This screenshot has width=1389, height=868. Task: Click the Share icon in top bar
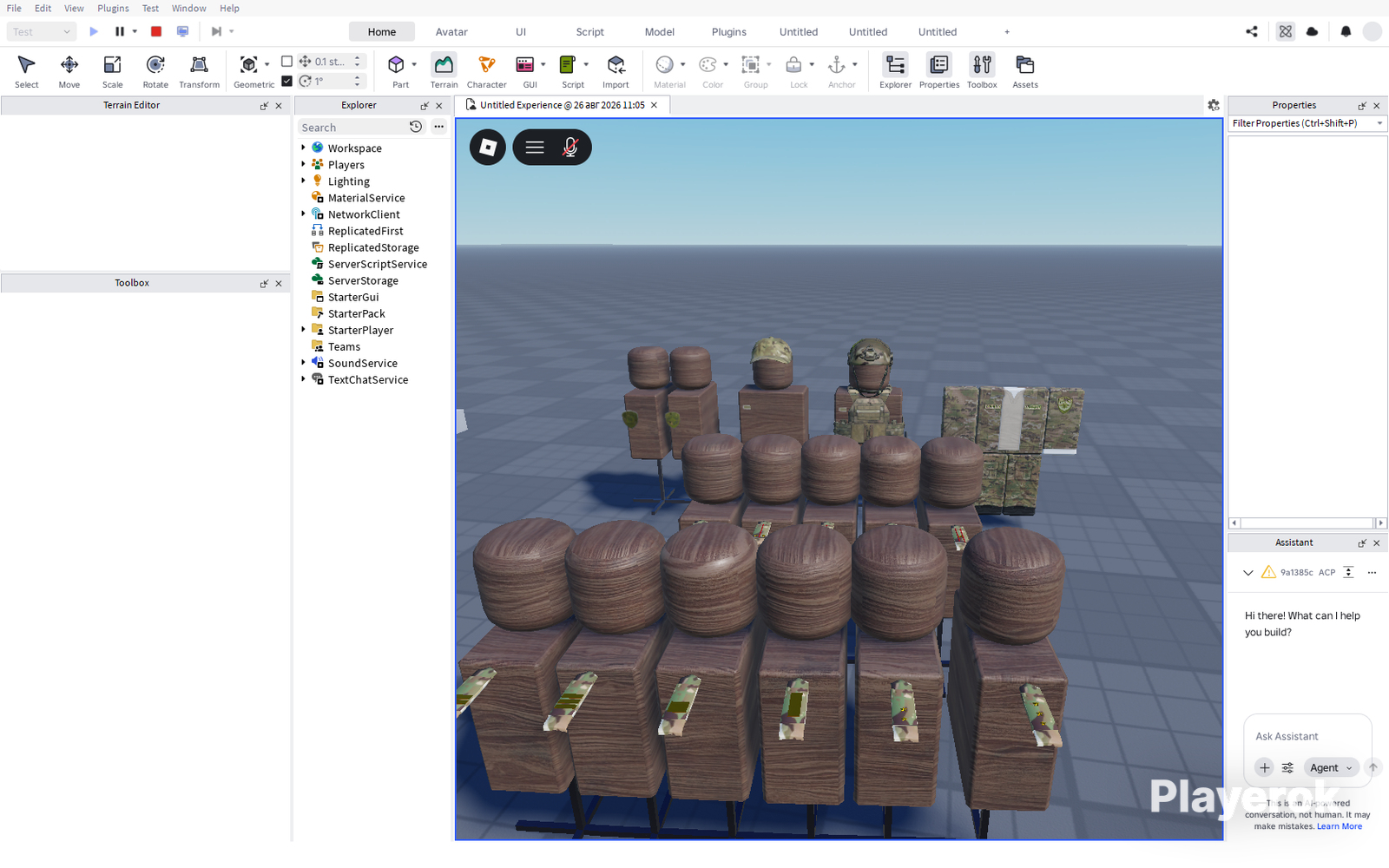pyautogui.click(x=1252, y=31)
